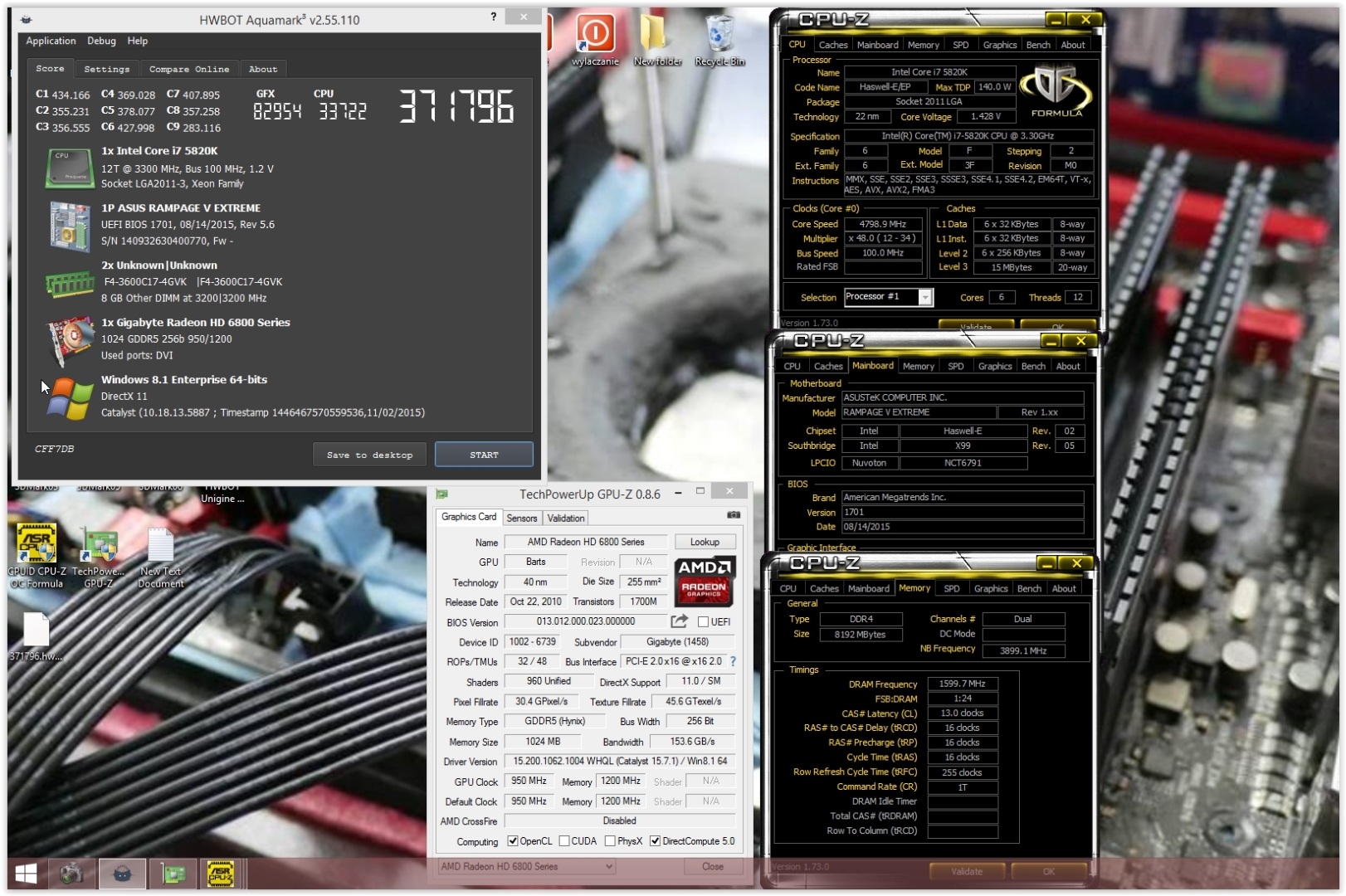The image size is (1346, 896).
Task: Switch to the Settings tab in Aquamark
Action: tap(107, 69)
